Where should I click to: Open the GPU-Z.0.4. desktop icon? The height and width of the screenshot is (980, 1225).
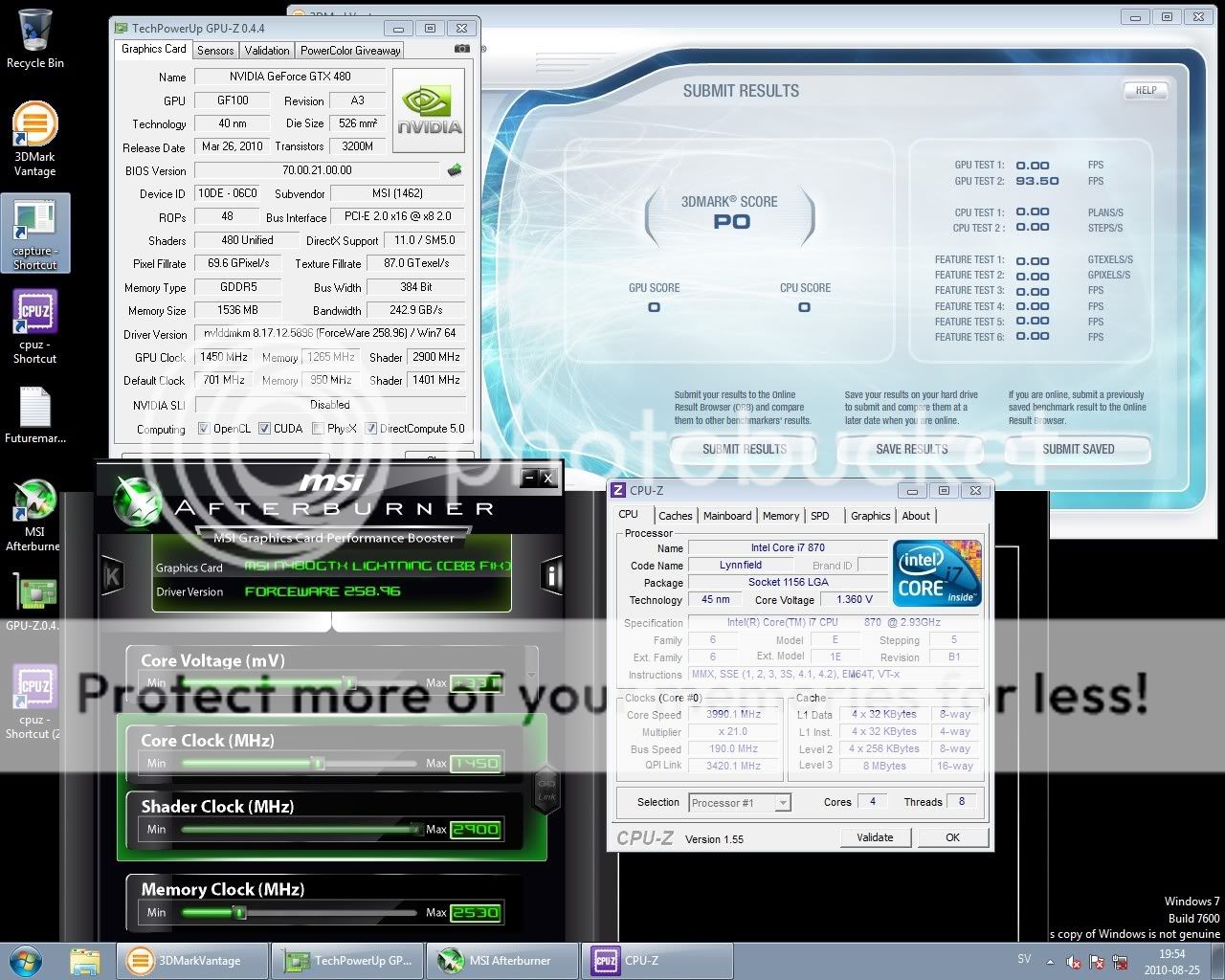33,603
